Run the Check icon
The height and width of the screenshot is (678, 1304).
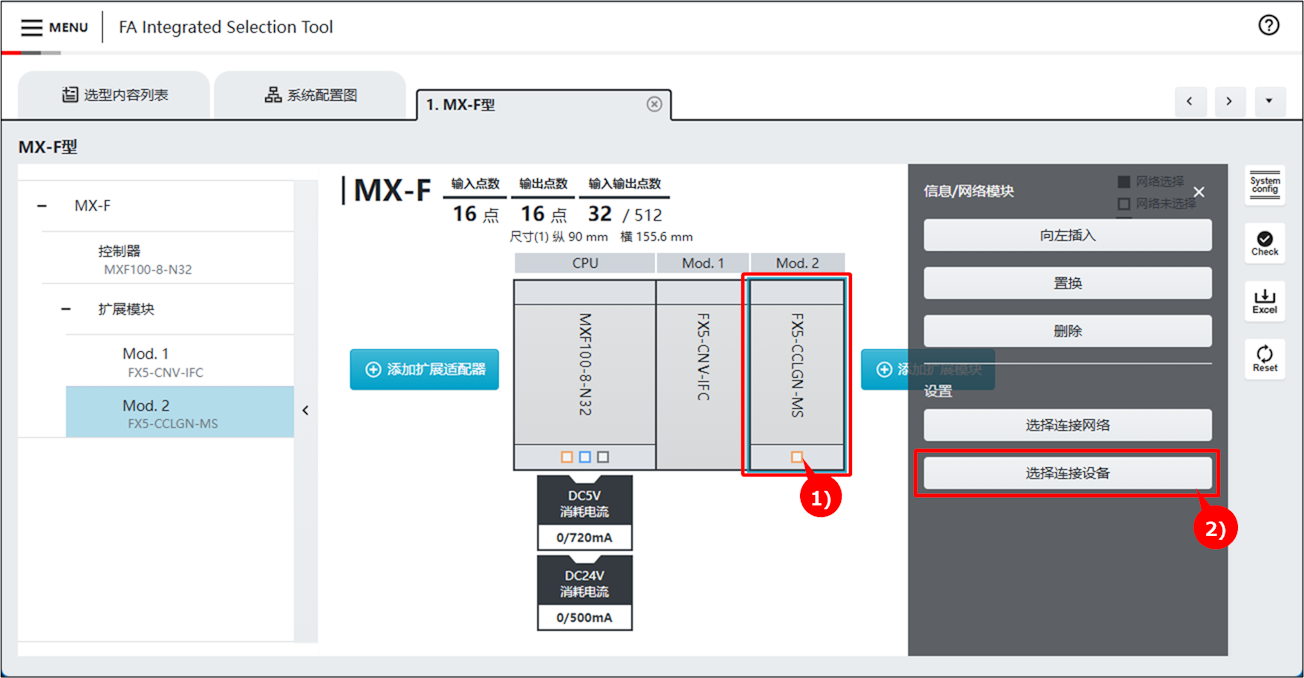tap(1264, 242)
